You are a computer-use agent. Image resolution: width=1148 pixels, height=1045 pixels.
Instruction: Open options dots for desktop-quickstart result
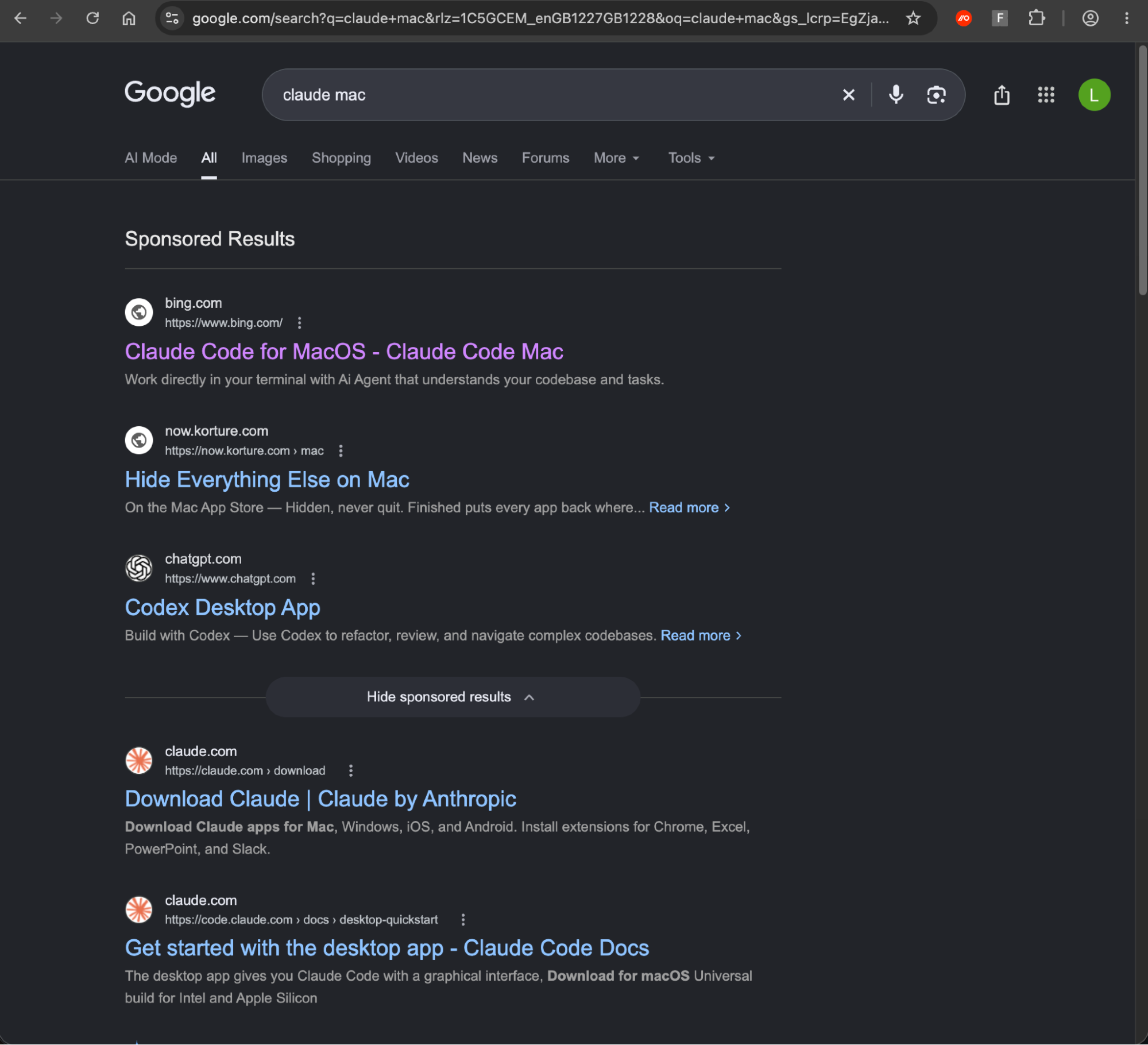point(463,920)
